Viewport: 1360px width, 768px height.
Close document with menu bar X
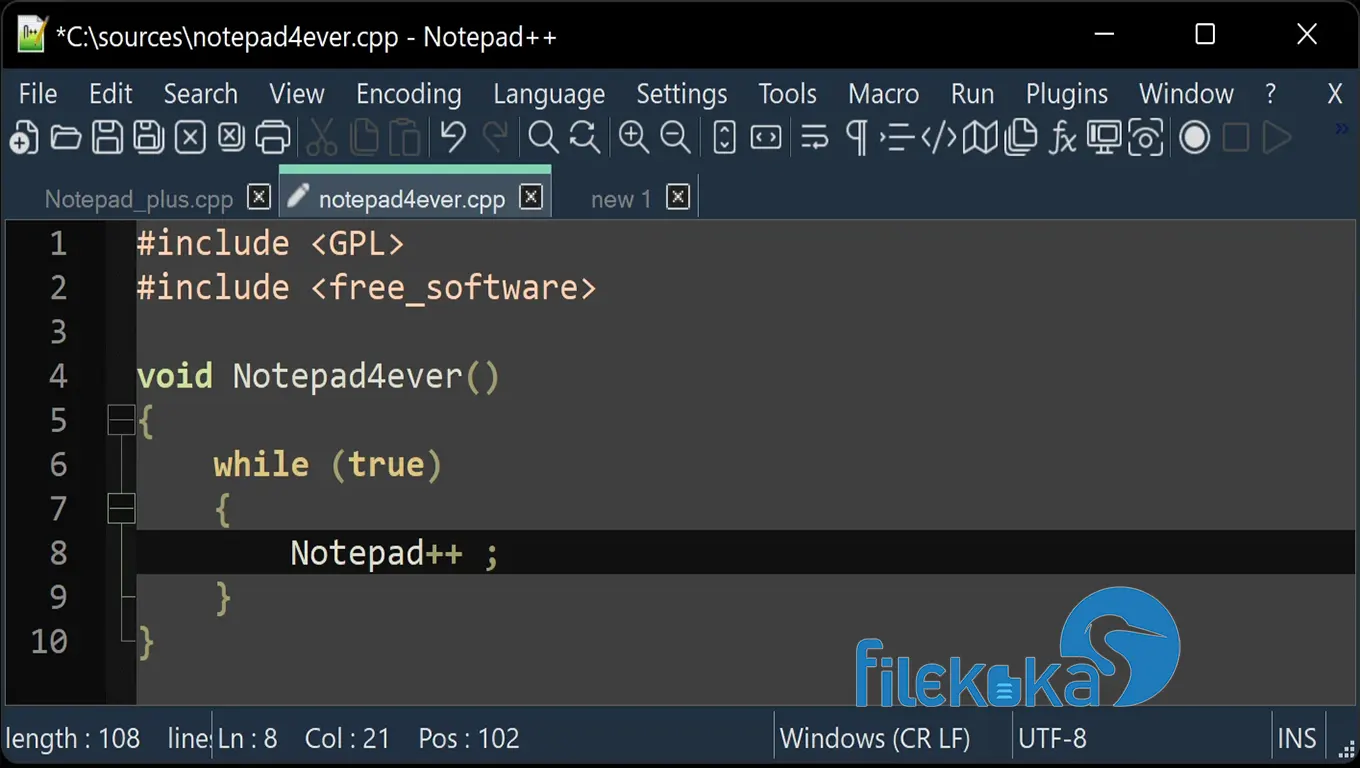pyautogui.click(x=1335, y=94)
